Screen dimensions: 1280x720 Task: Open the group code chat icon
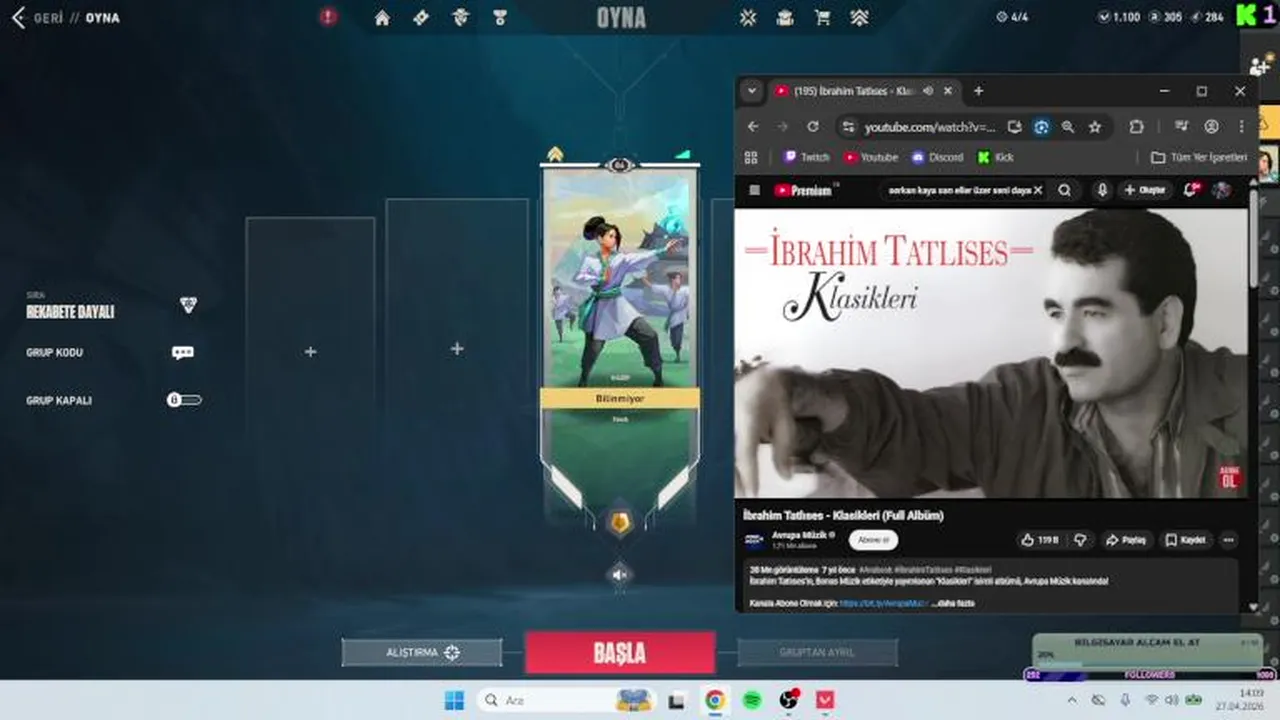183,352
